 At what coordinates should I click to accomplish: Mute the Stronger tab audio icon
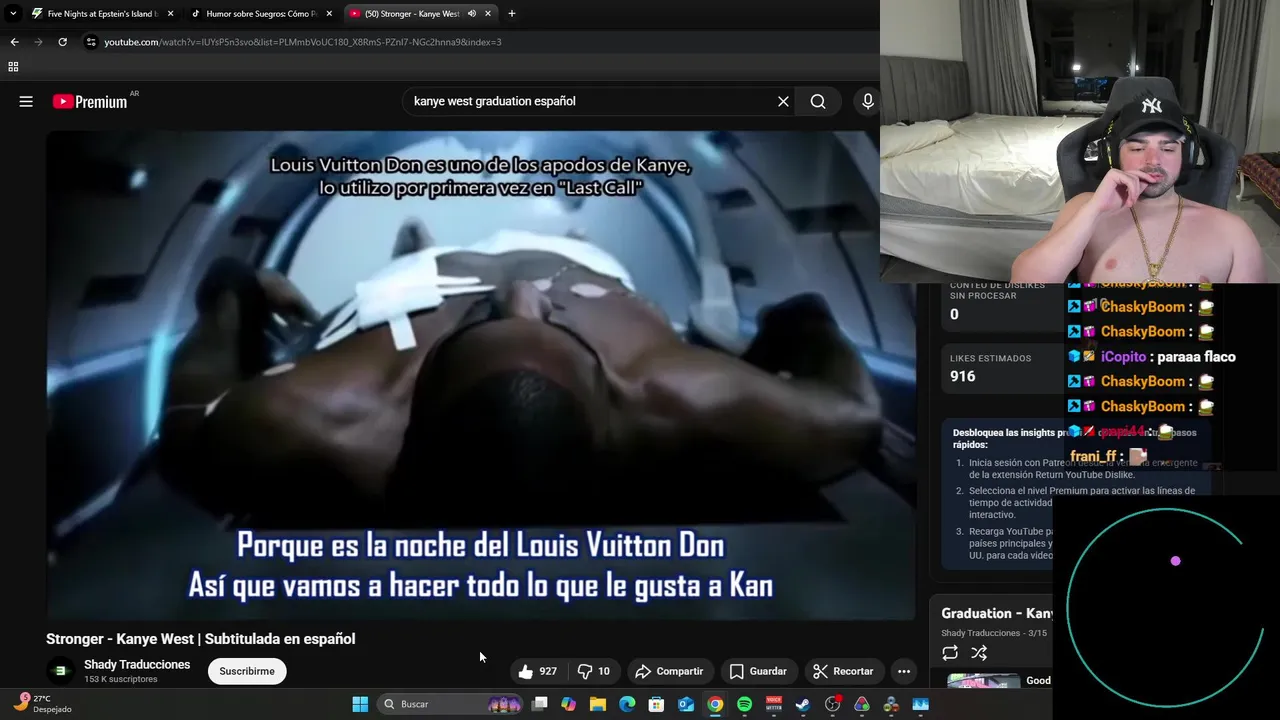click(x=471, y=14)
